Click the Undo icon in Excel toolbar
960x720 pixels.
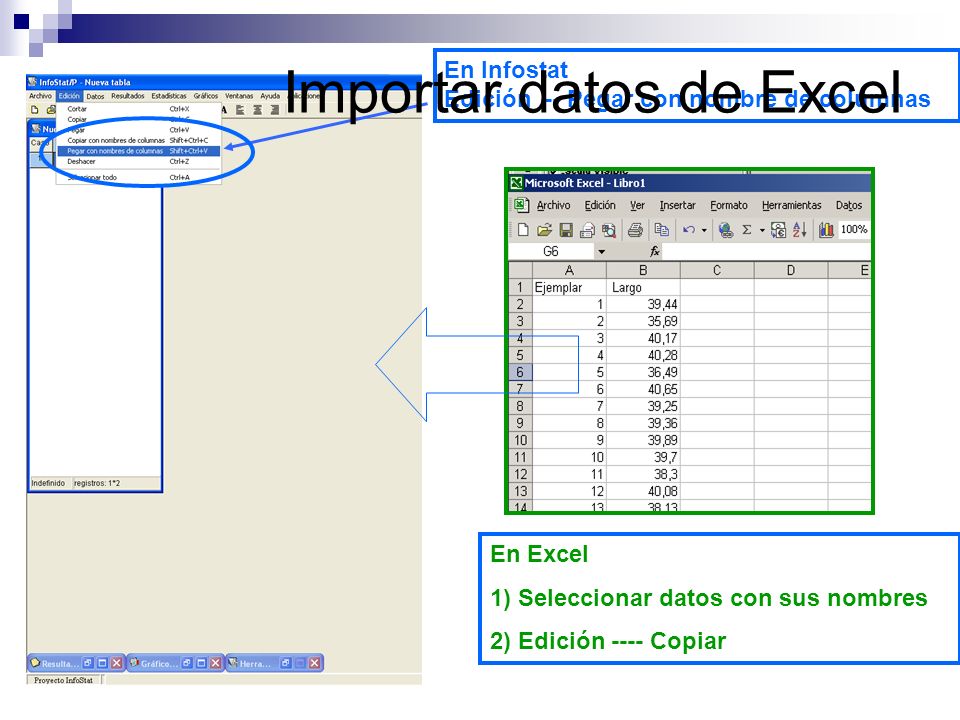(689, 230)
